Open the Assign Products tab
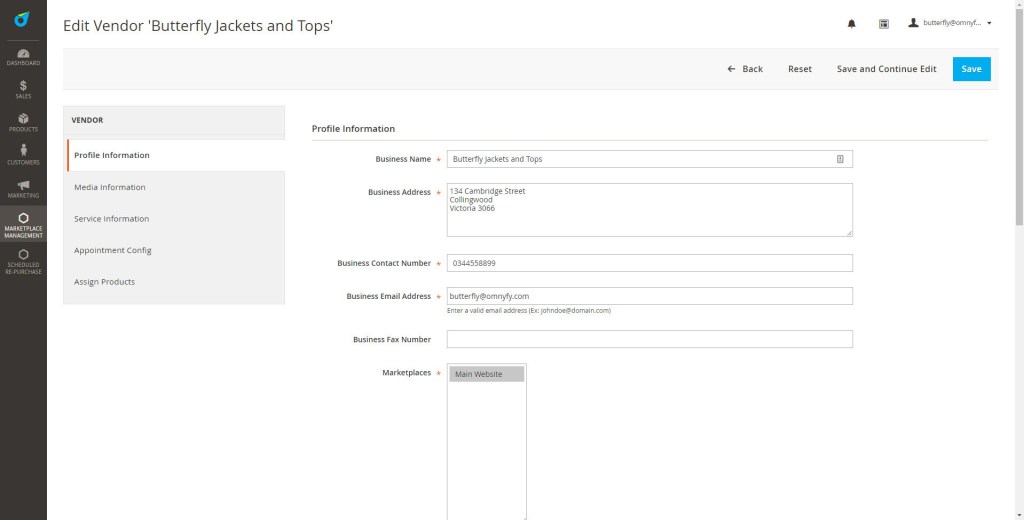The width and height of the screenshot is (1024, 520). tap(104, 282)
